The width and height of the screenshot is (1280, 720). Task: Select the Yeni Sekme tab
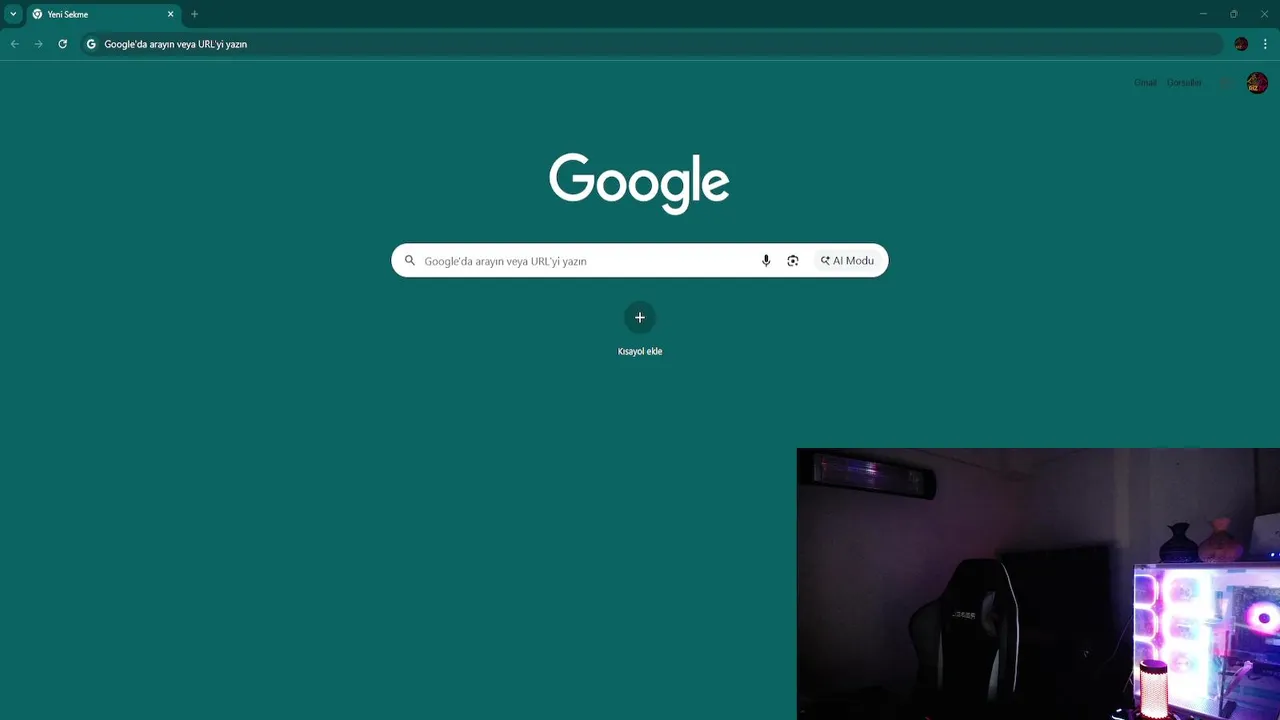coord(103,14)
